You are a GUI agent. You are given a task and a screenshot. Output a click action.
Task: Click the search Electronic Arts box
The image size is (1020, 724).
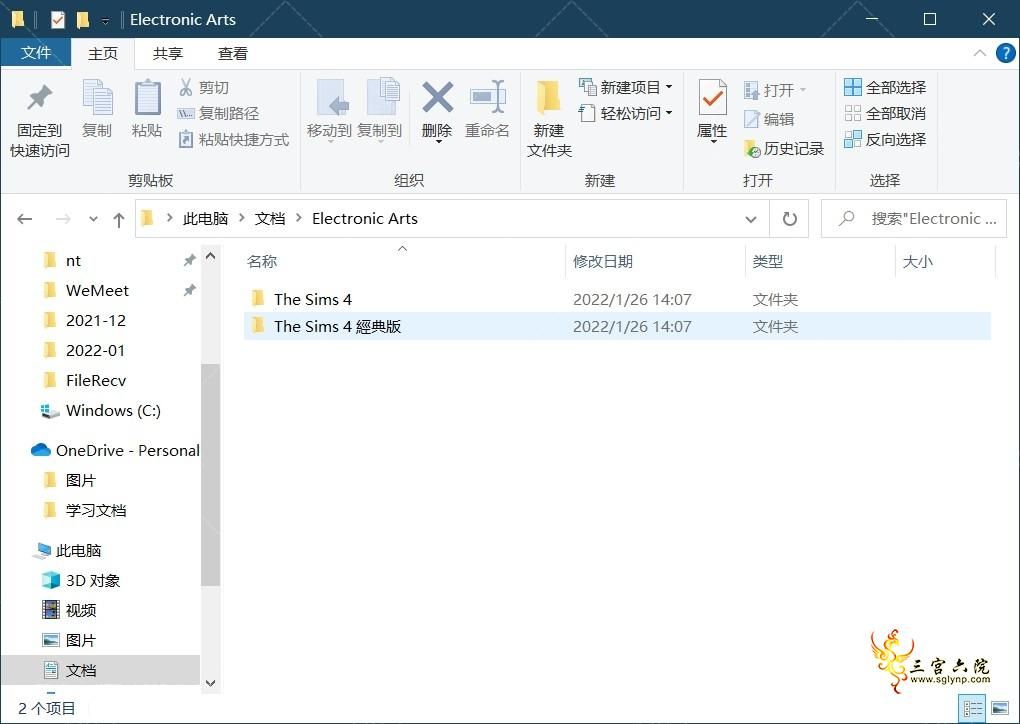pyautogui.click(x=914, y=219)
